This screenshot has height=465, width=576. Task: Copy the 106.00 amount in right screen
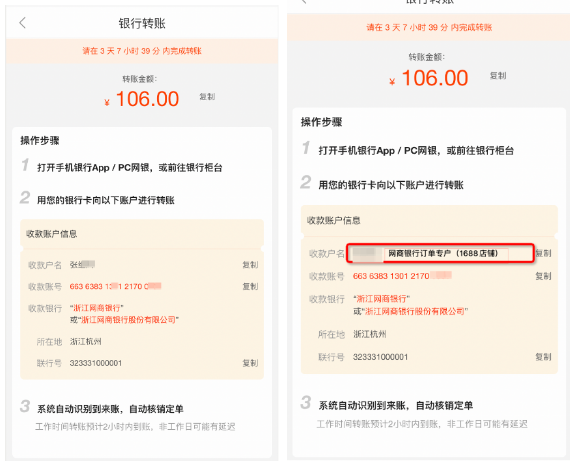(498, 76)
